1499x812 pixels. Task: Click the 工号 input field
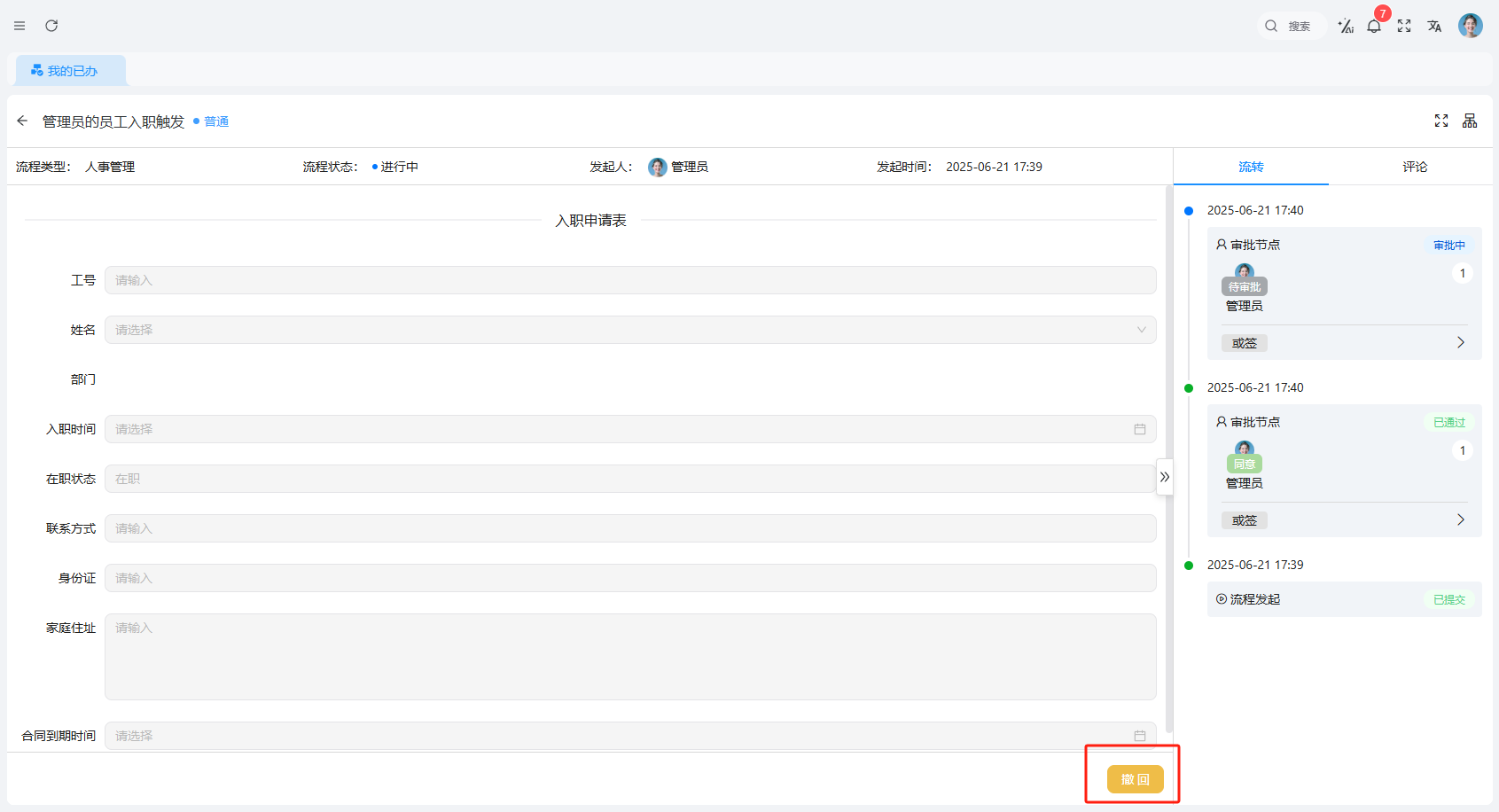click(x=630, y=280)
